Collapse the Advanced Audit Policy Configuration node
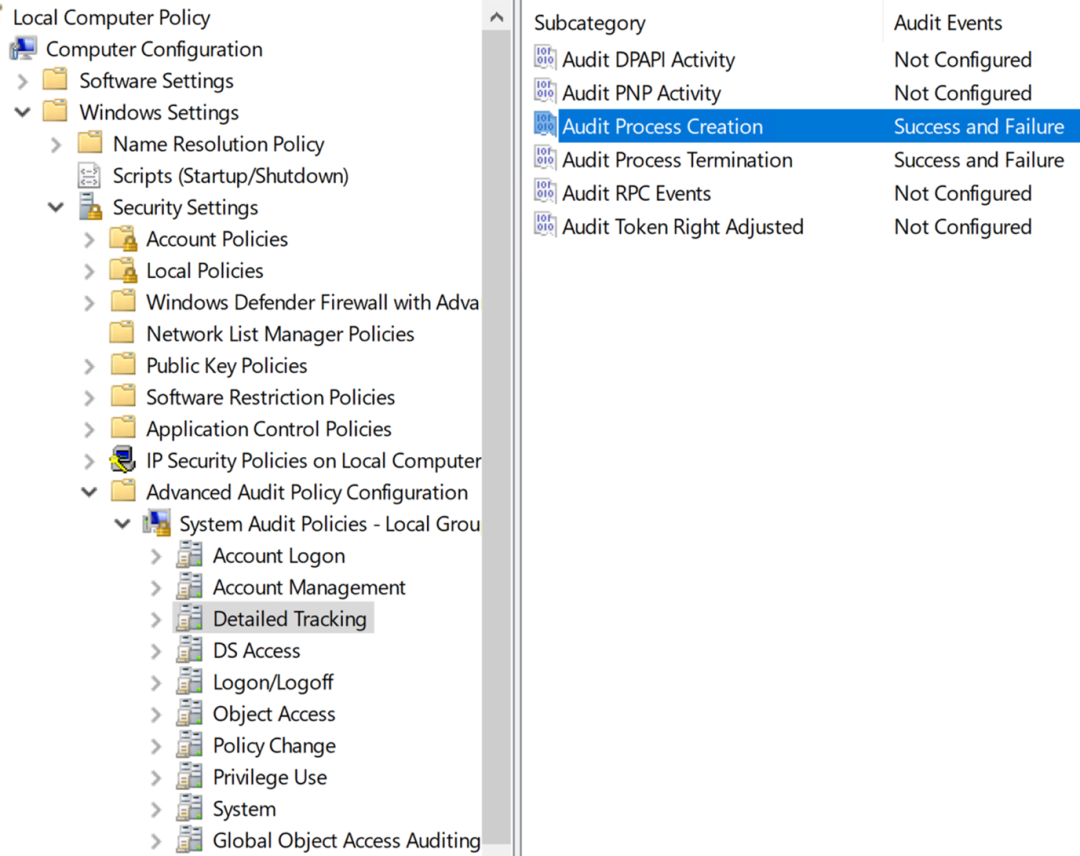 (90, 492)
